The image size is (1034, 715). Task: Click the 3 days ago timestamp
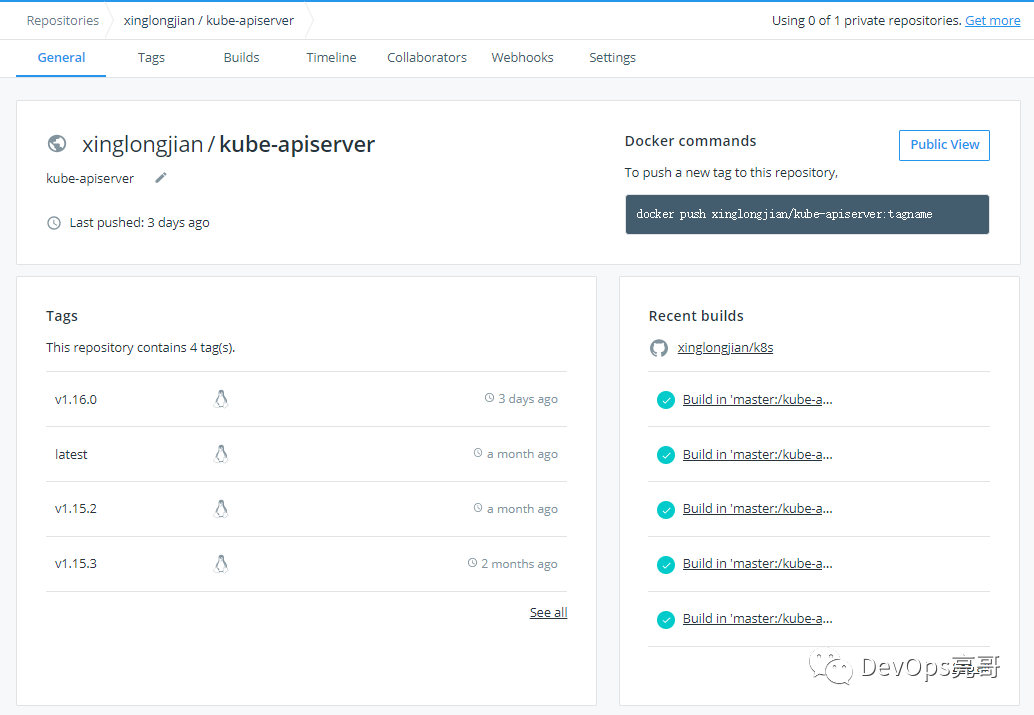tap(528, 399)
